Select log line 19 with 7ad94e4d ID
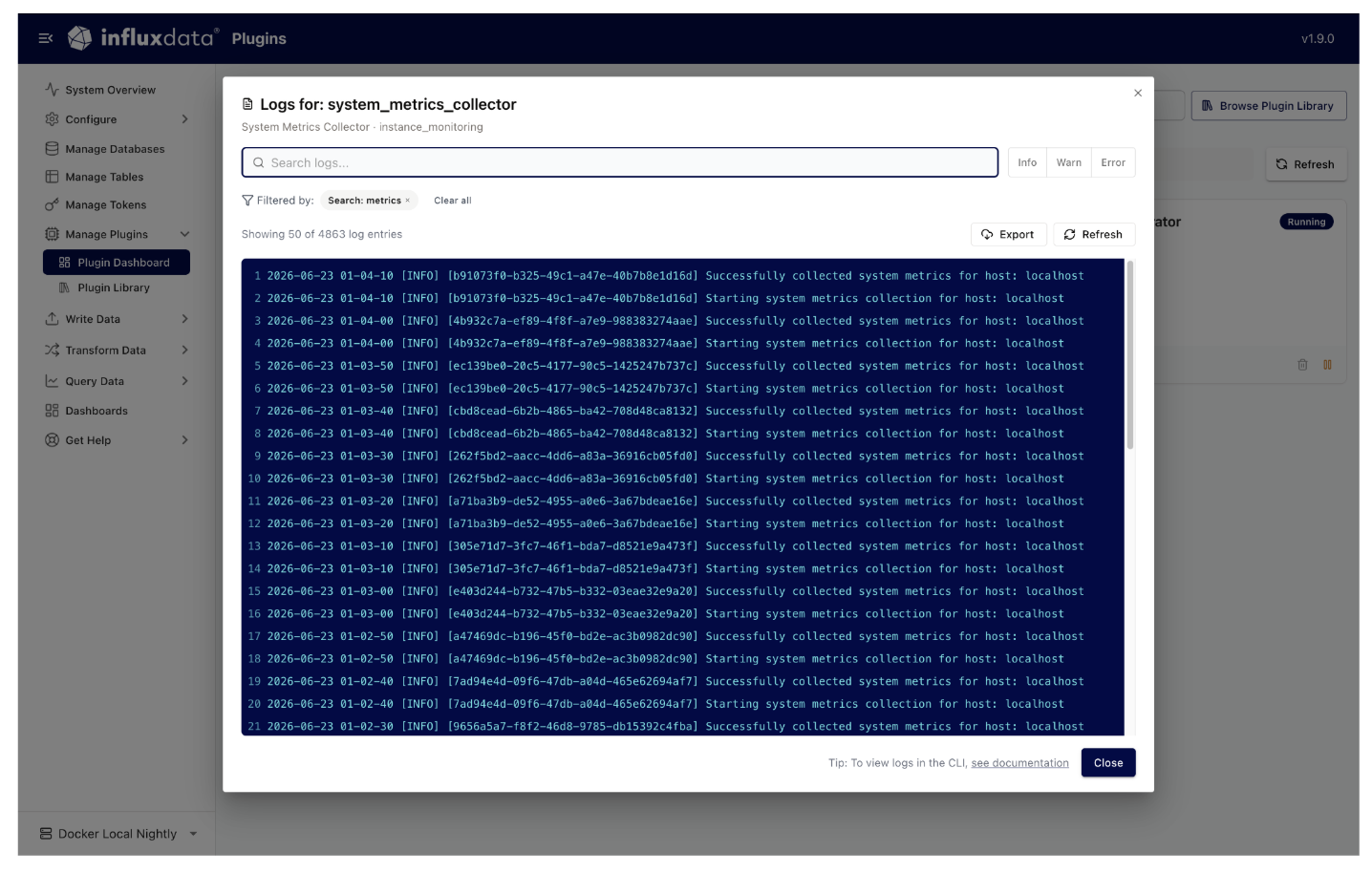The height and width of the screenshot is (873, 1372). 683,681
